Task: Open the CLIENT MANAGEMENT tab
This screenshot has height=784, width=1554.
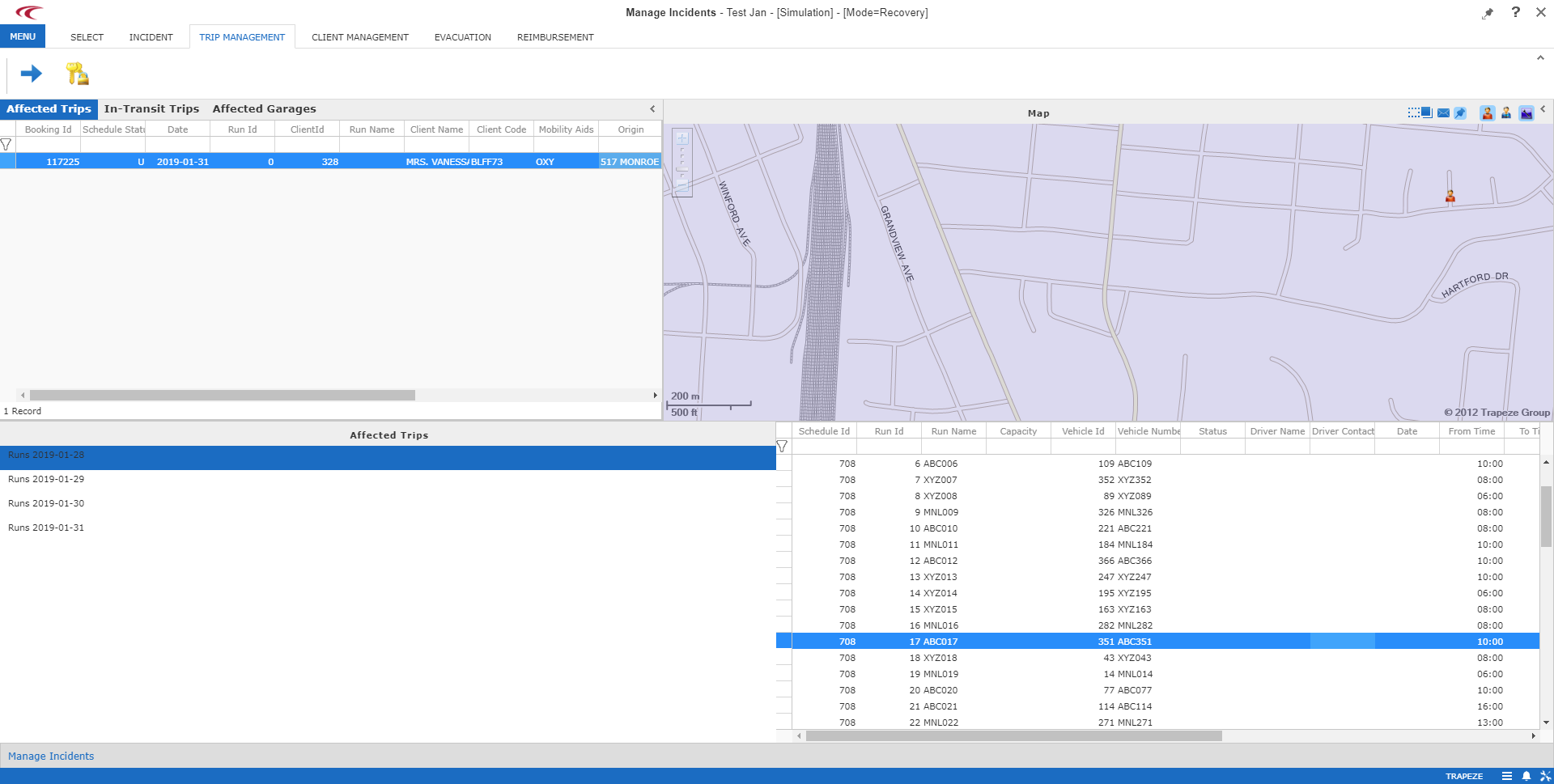Action: point(359,36)
